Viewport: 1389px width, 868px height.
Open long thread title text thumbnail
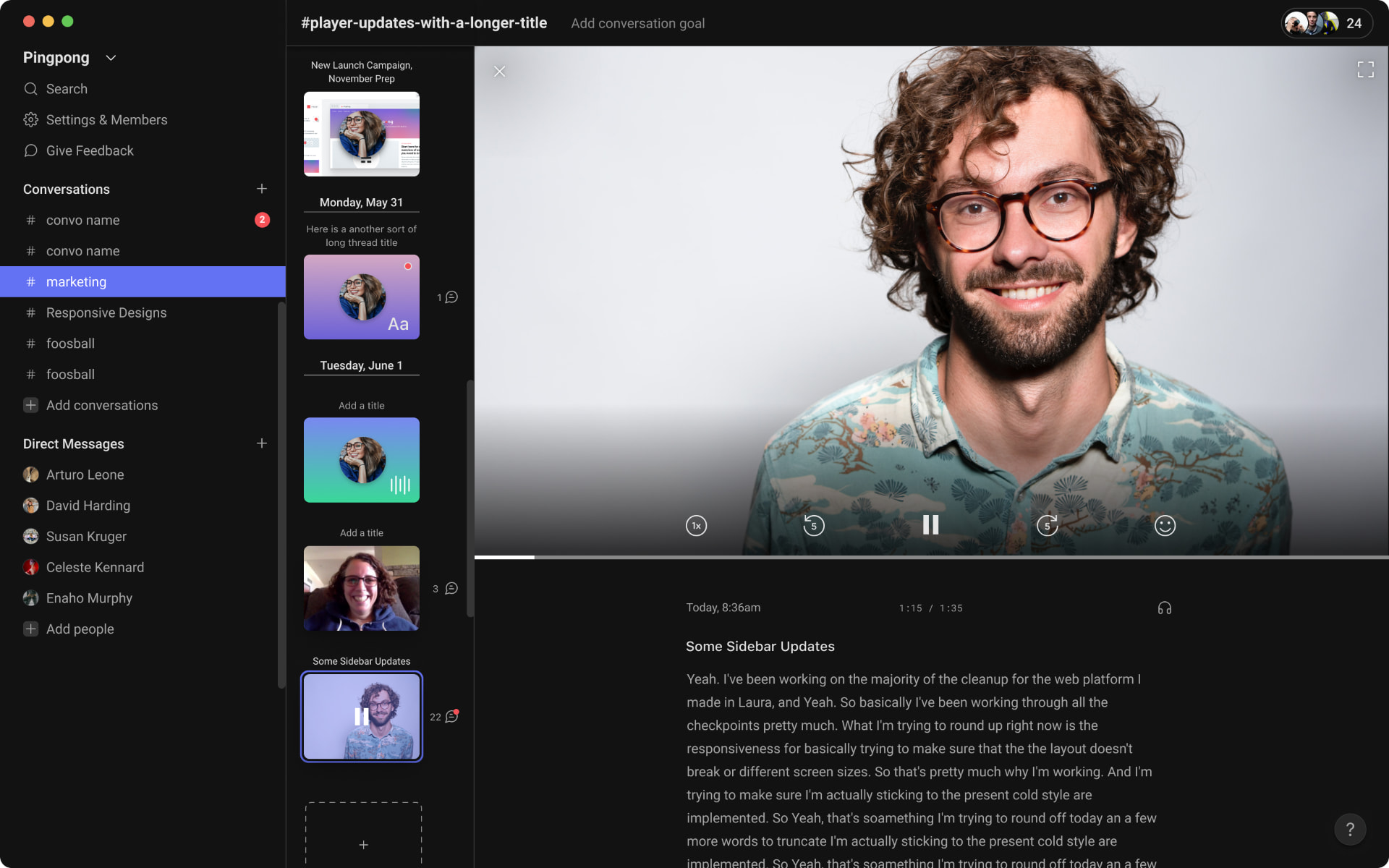click(362, 297)
